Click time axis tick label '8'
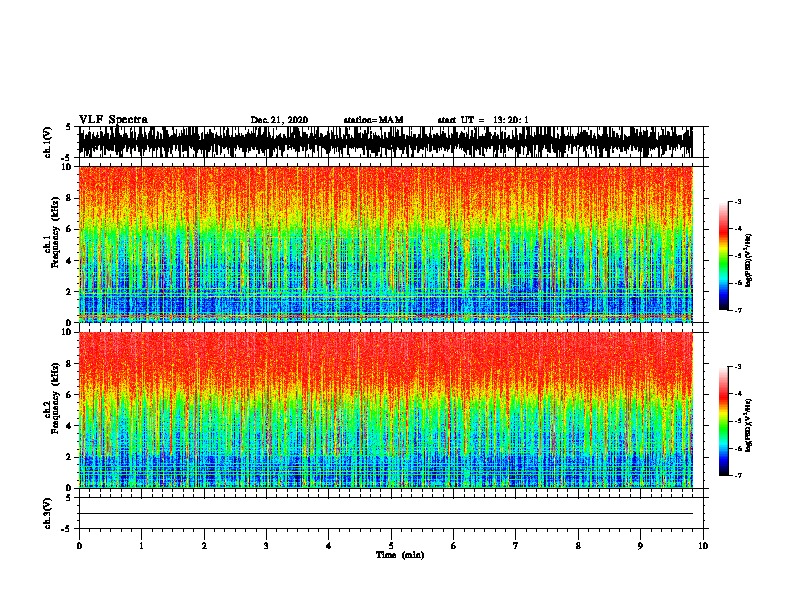 (578, 546)
